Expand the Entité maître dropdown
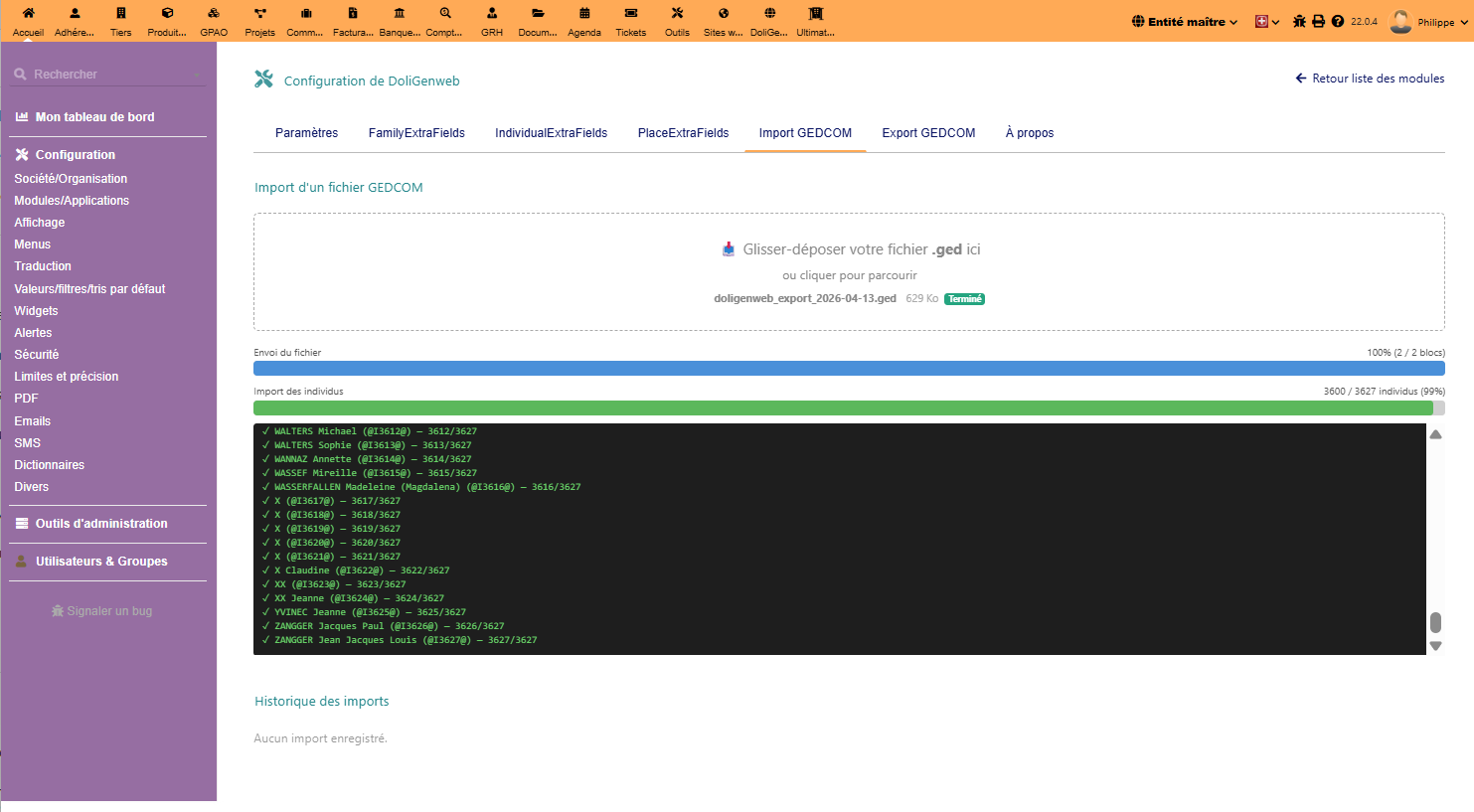 (1185, 21)
